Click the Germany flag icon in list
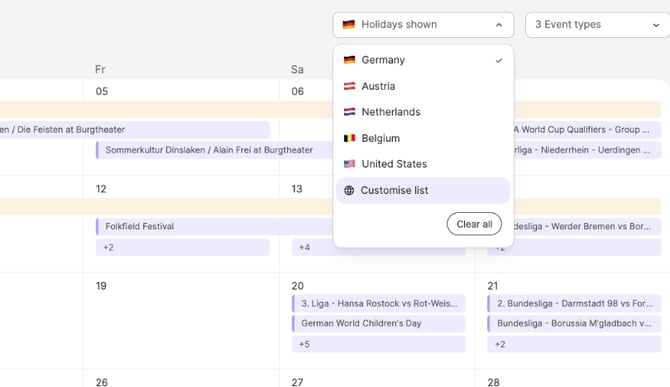 click(350, 60)
